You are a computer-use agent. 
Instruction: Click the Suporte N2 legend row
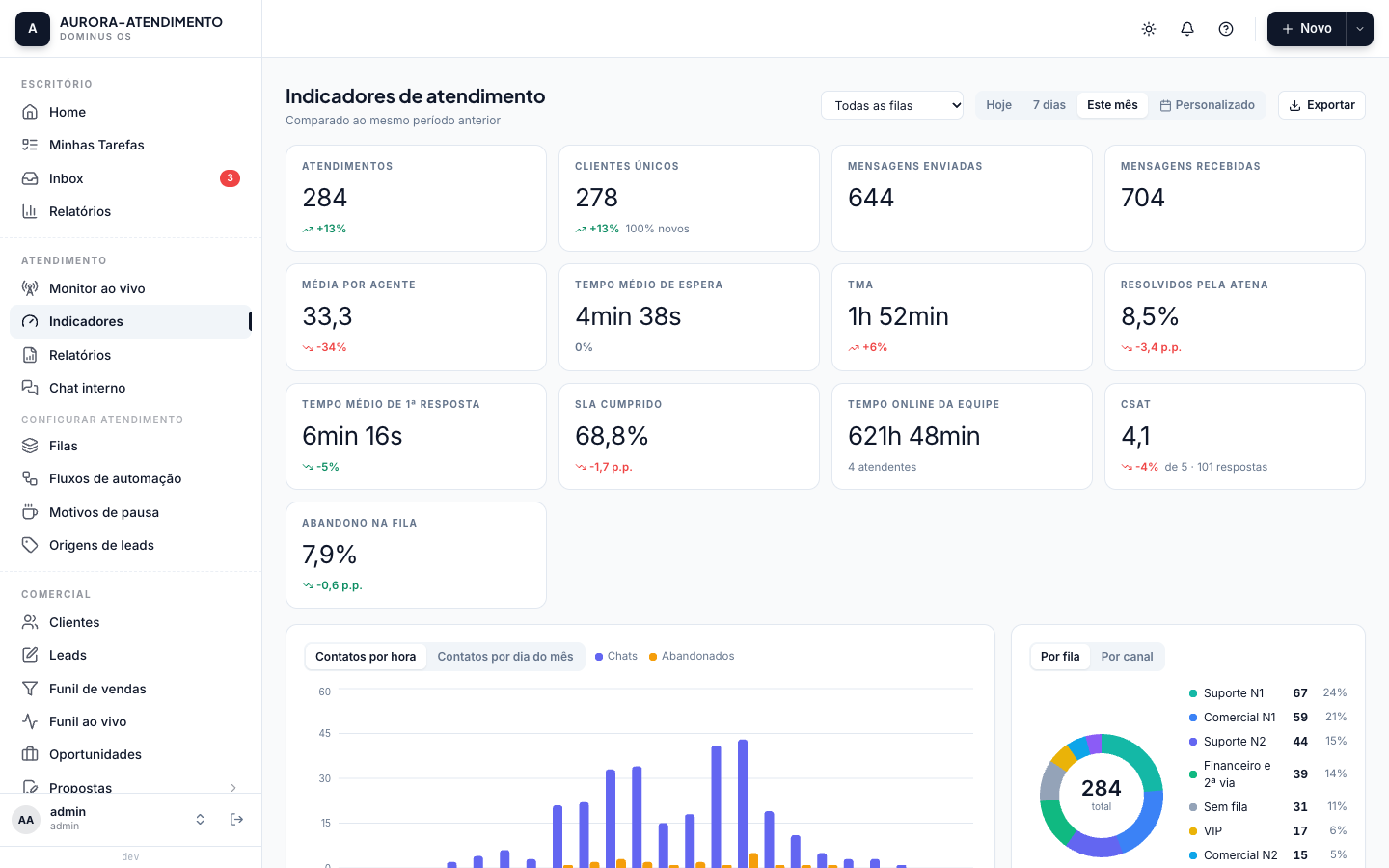tap(1267, 742)
